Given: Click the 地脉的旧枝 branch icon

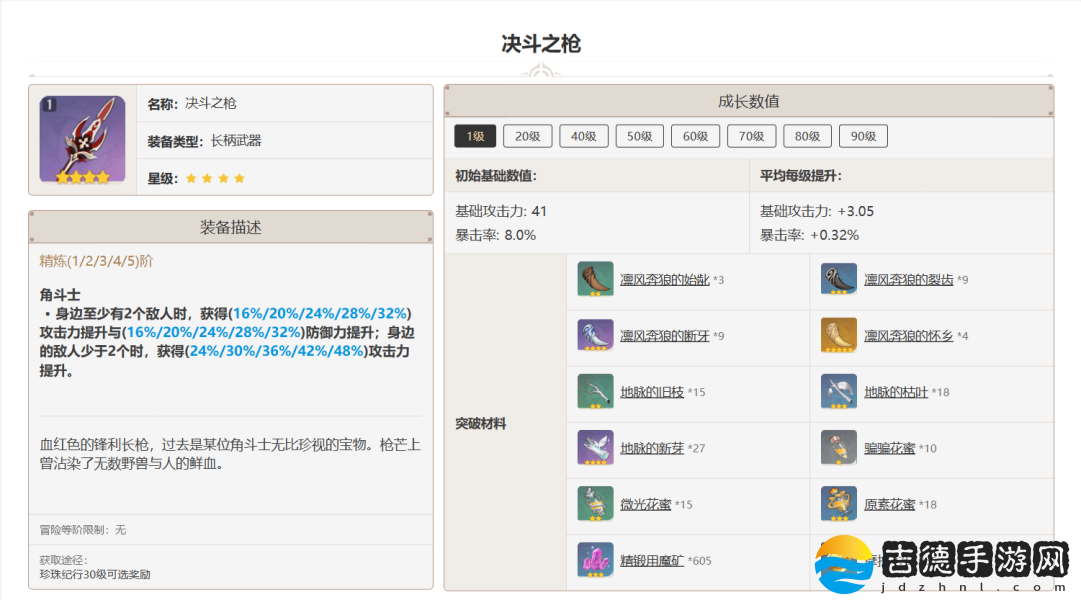Looking at the screenshot, I should [595, 391].
